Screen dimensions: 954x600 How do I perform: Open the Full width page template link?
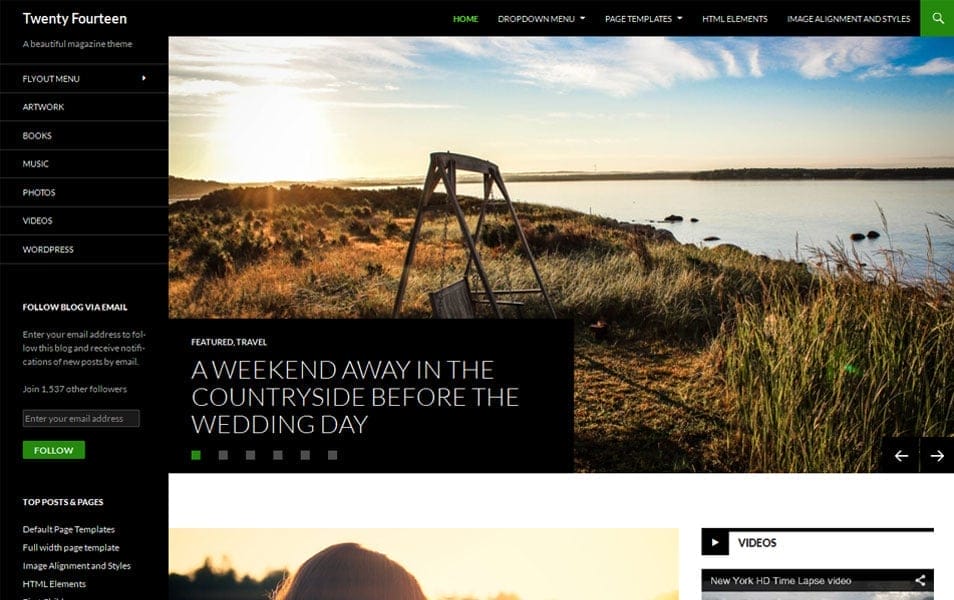tap(71, 548)
